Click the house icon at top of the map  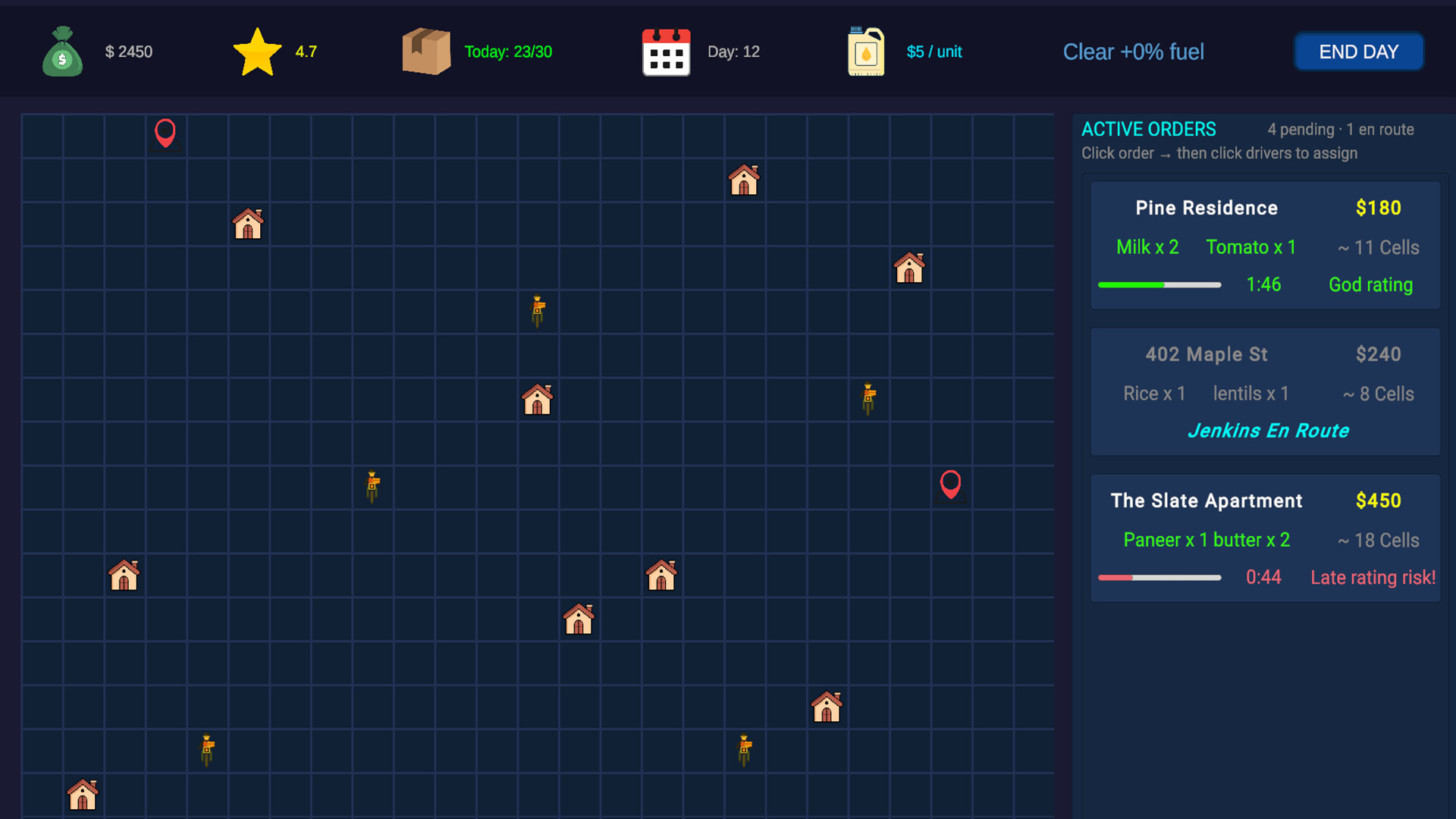[x=744, y=180]
